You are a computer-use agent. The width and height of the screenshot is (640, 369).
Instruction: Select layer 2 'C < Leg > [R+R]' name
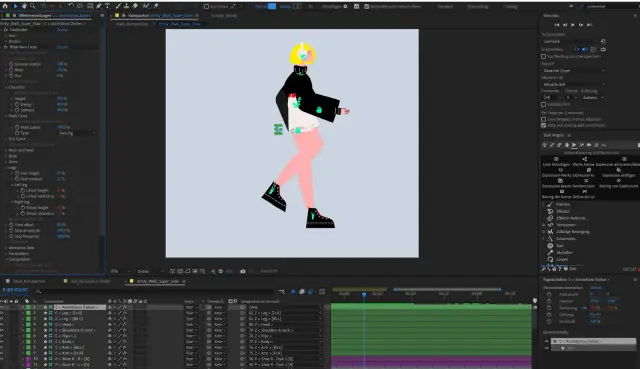point(69,313)
